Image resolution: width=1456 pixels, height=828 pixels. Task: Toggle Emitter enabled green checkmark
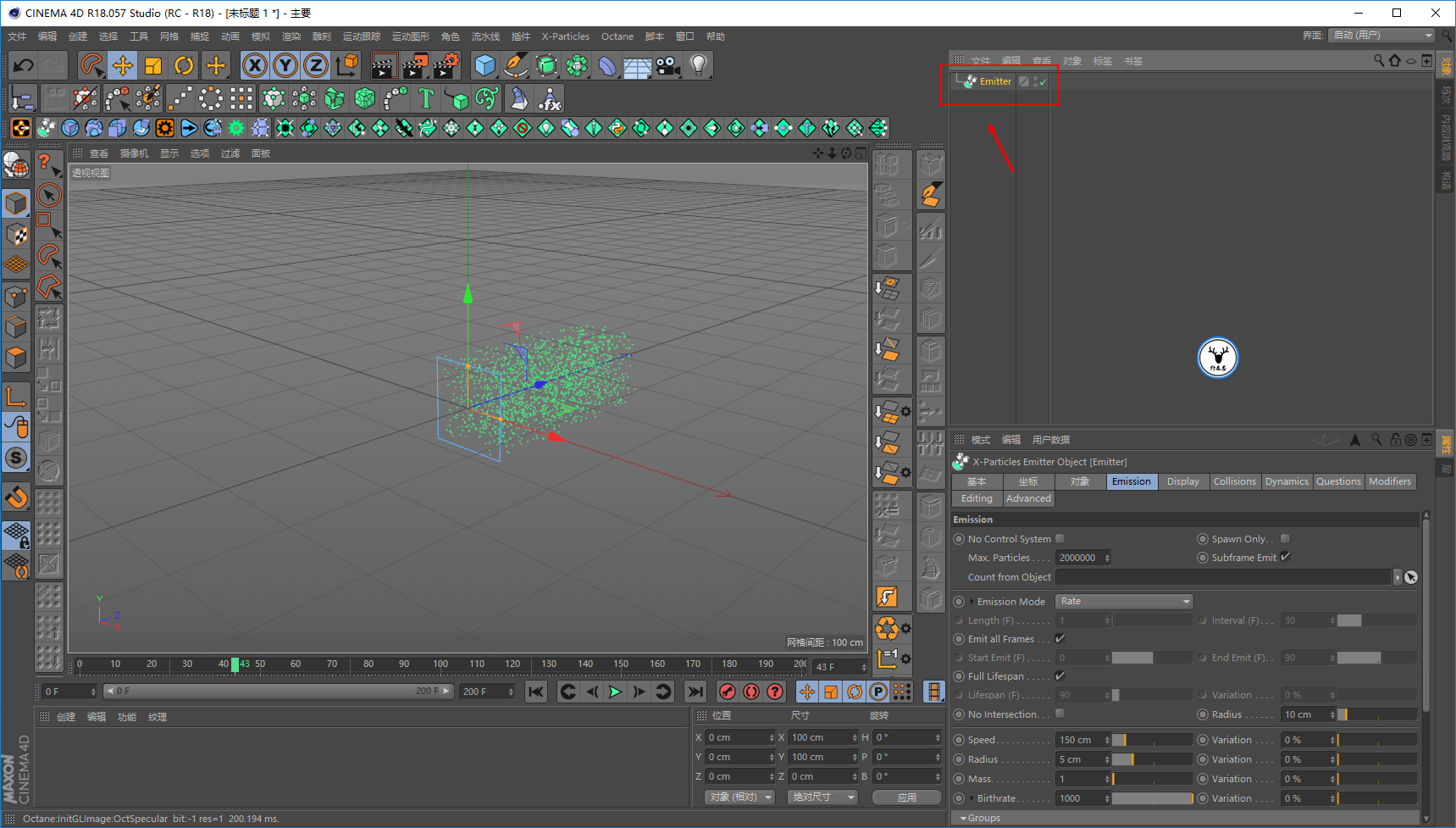[x=1043, y=82]
